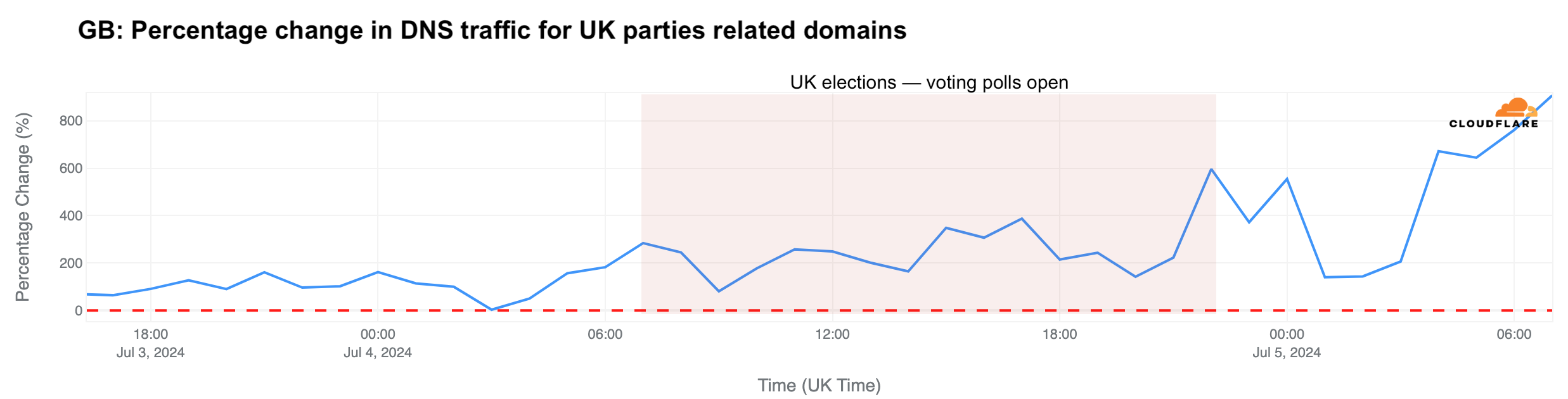The image size is (1568, 399).
Task: Select the 'Jul 3, 2024' date label
Action: [150, 353]
